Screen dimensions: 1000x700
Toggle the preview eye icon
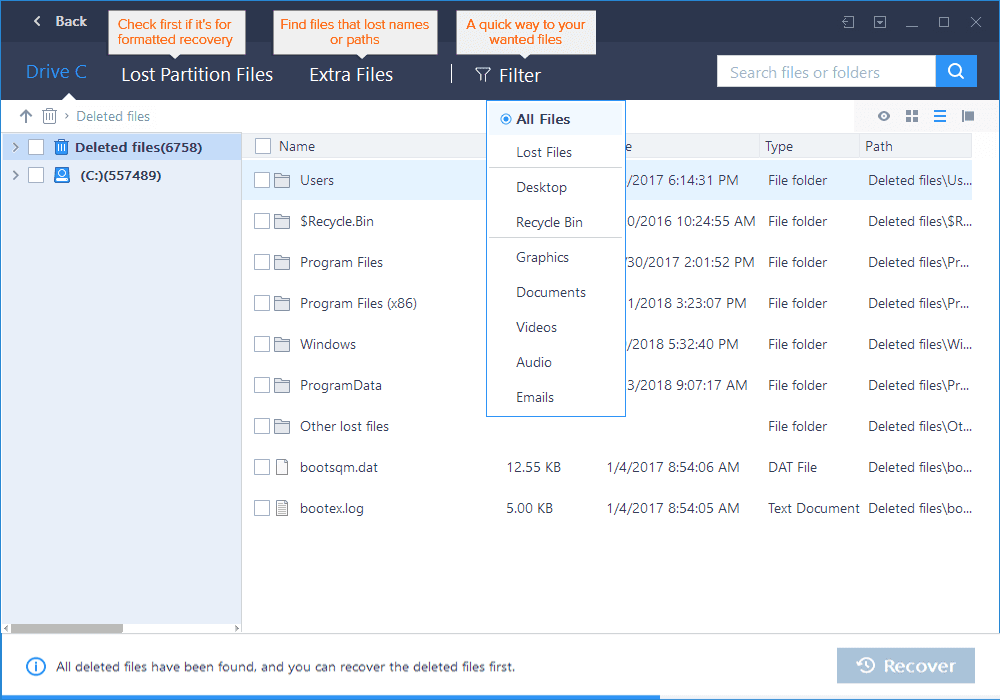(884, 116)
